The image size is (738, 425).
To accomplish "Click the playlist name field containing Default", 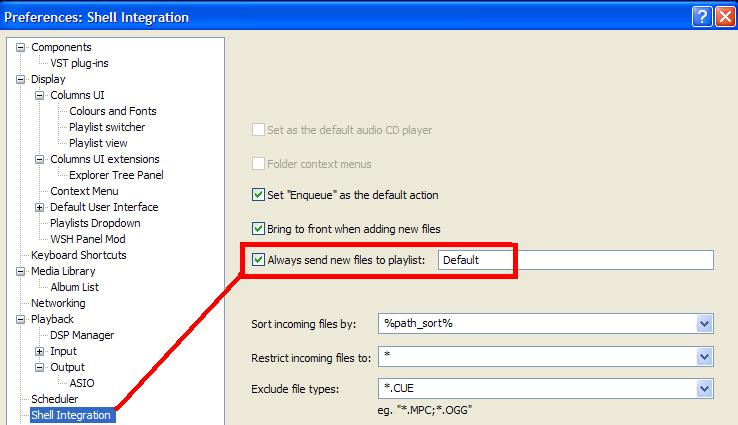I will [575, 260].
